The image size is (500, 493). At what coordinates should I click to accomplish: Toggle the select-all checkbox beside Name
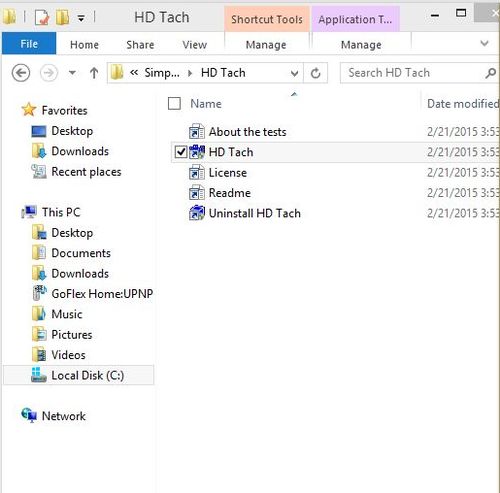[174, 104]
